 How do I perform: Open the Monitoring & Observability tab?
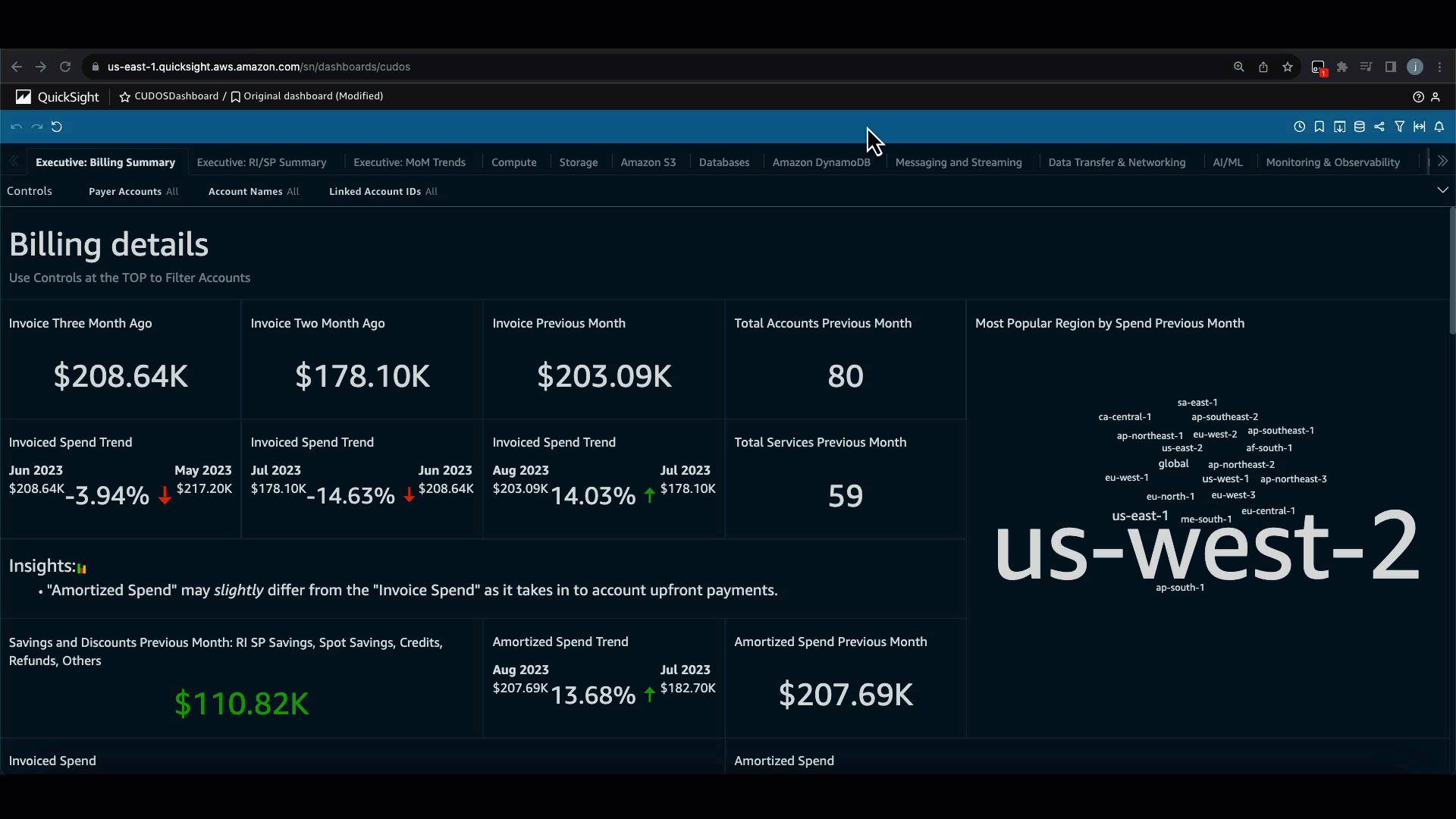pyautogui.click(x=1333, y=162)
